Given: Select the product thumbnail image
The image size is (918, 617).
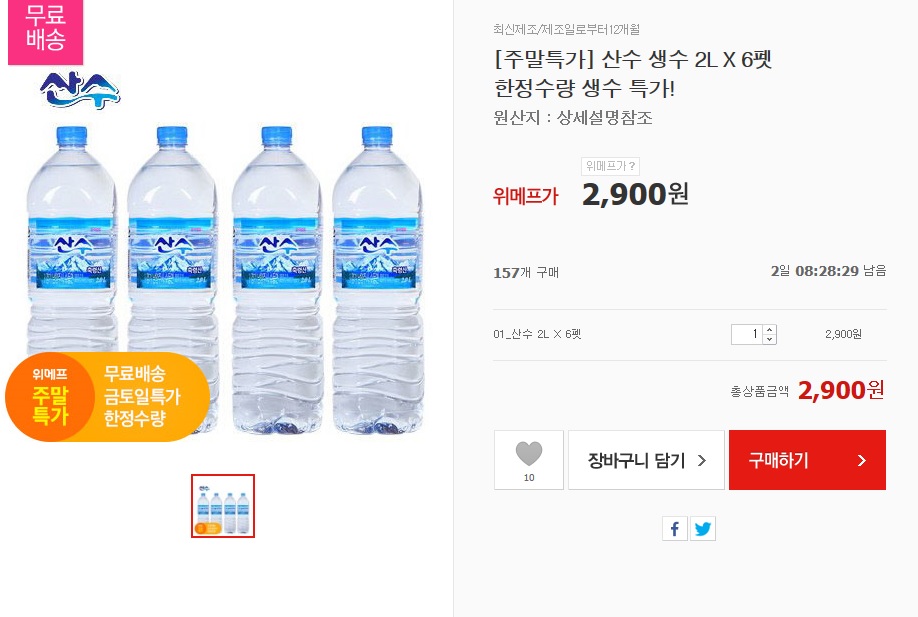Looking at the screenshot, I should pyautogui.click(x=223, y=506).
